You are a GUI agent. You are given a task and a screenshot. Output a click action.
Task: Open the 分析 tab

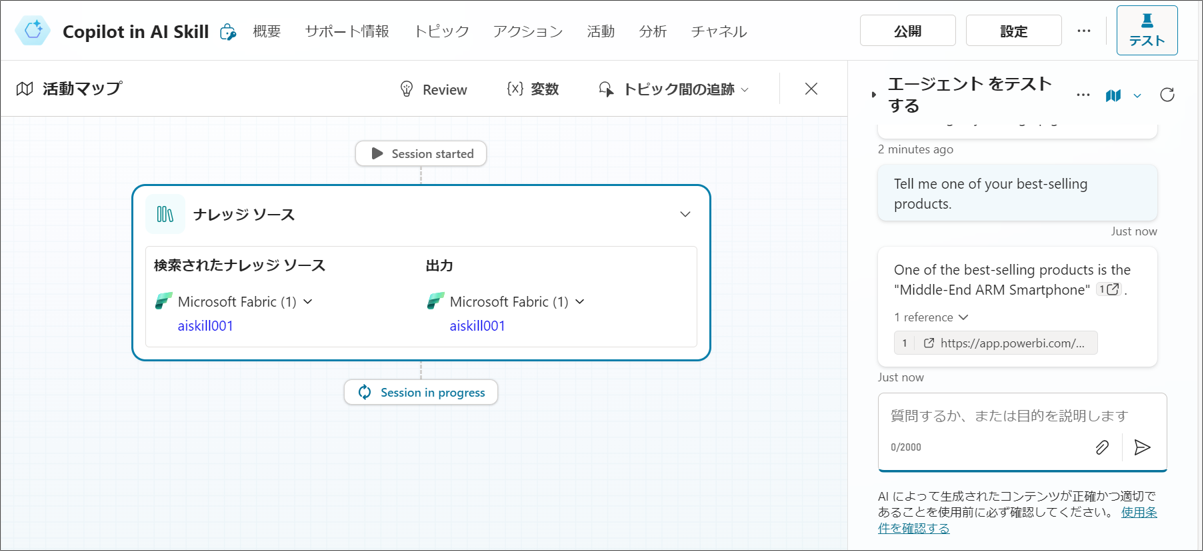tap(653, 32)
